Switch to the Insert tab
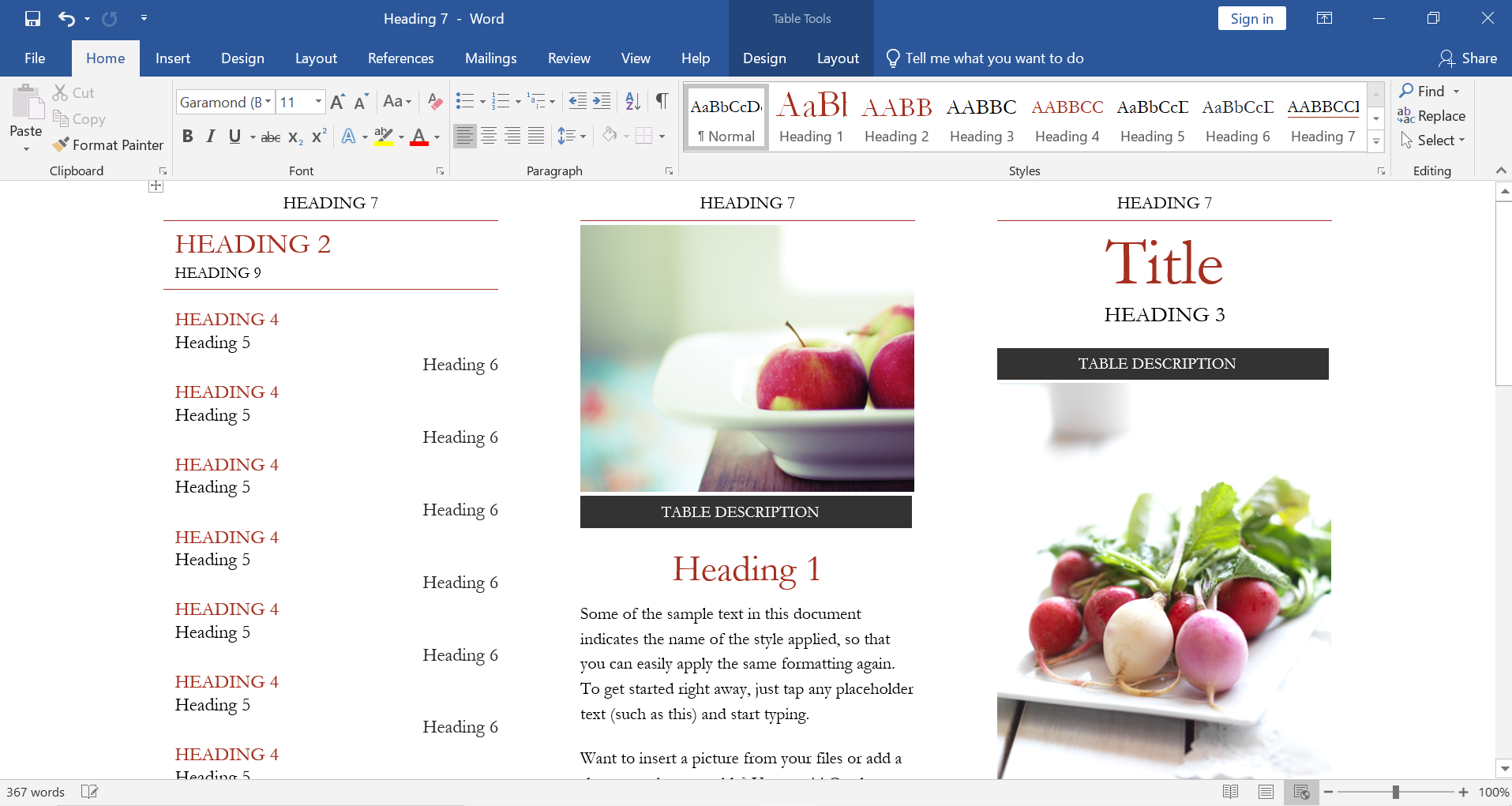 click(x=172, y=58)
